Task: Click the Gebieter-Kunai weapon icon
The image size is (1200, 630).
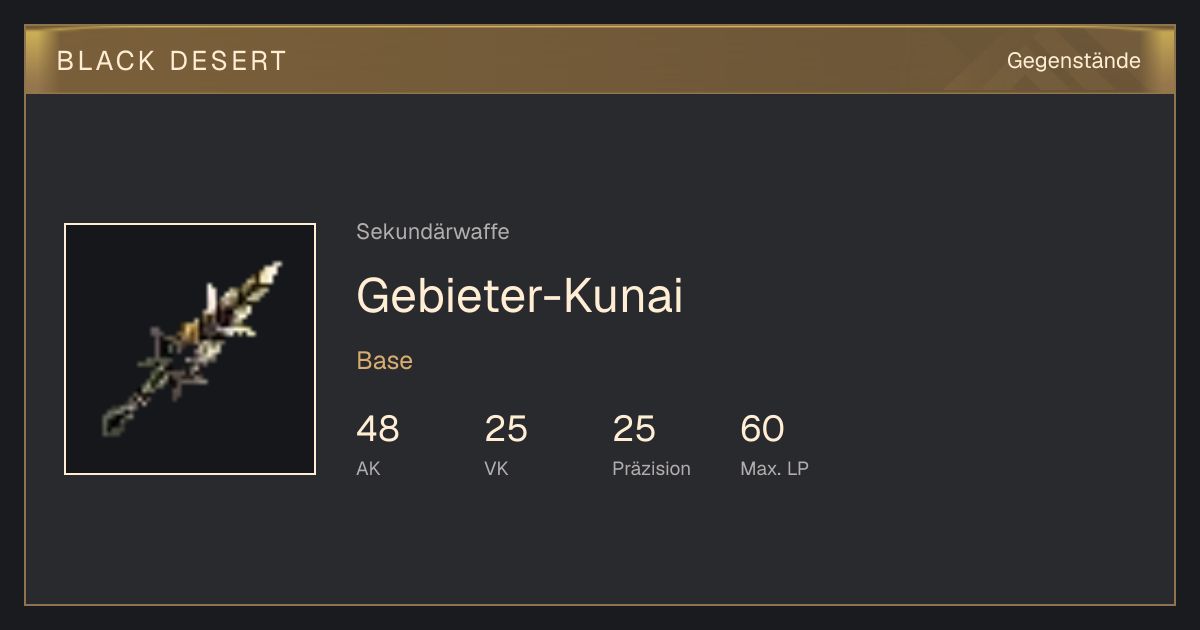Action: point(190,349)
